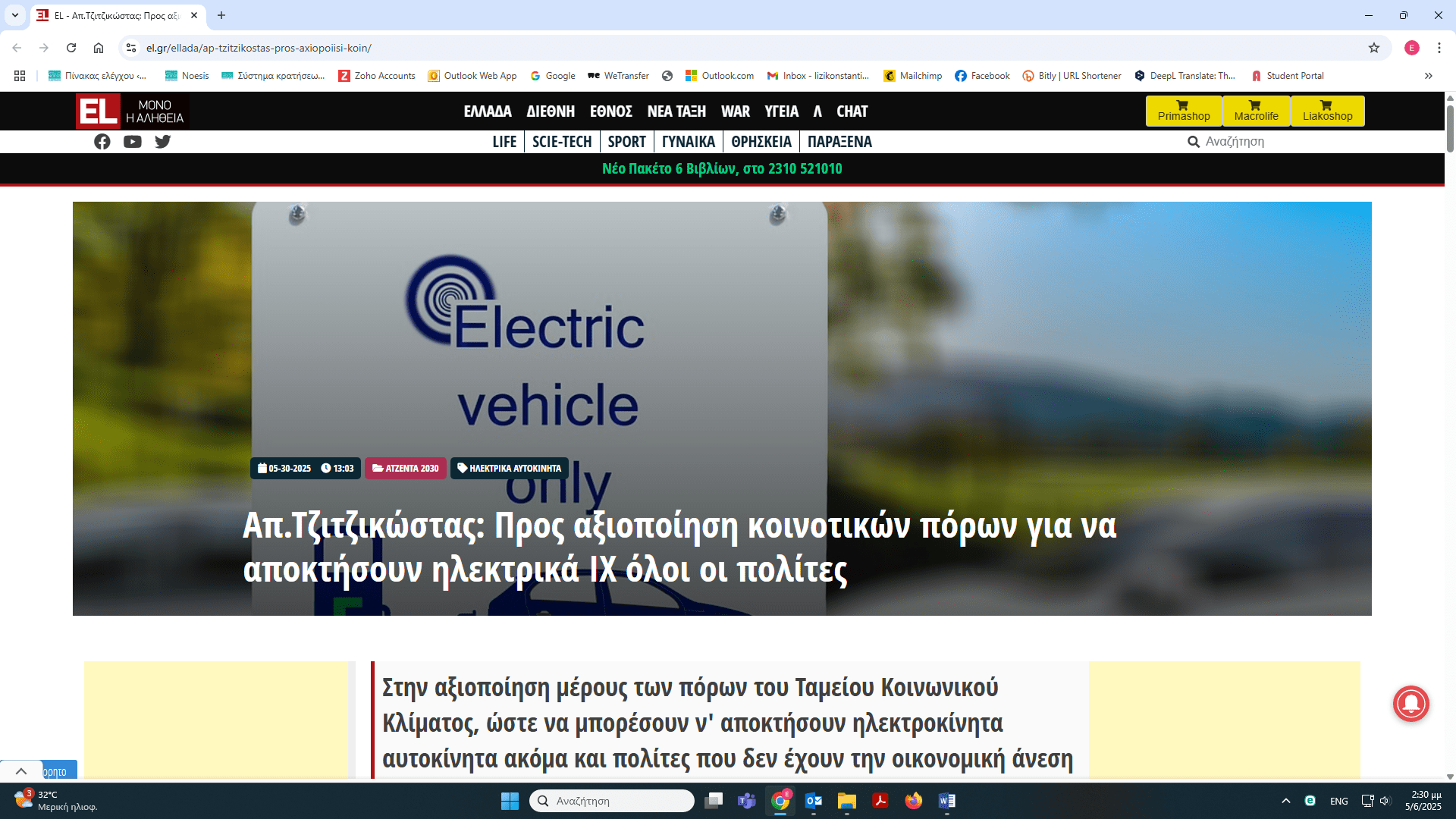Open the tab search dropdown arrow

15,15
